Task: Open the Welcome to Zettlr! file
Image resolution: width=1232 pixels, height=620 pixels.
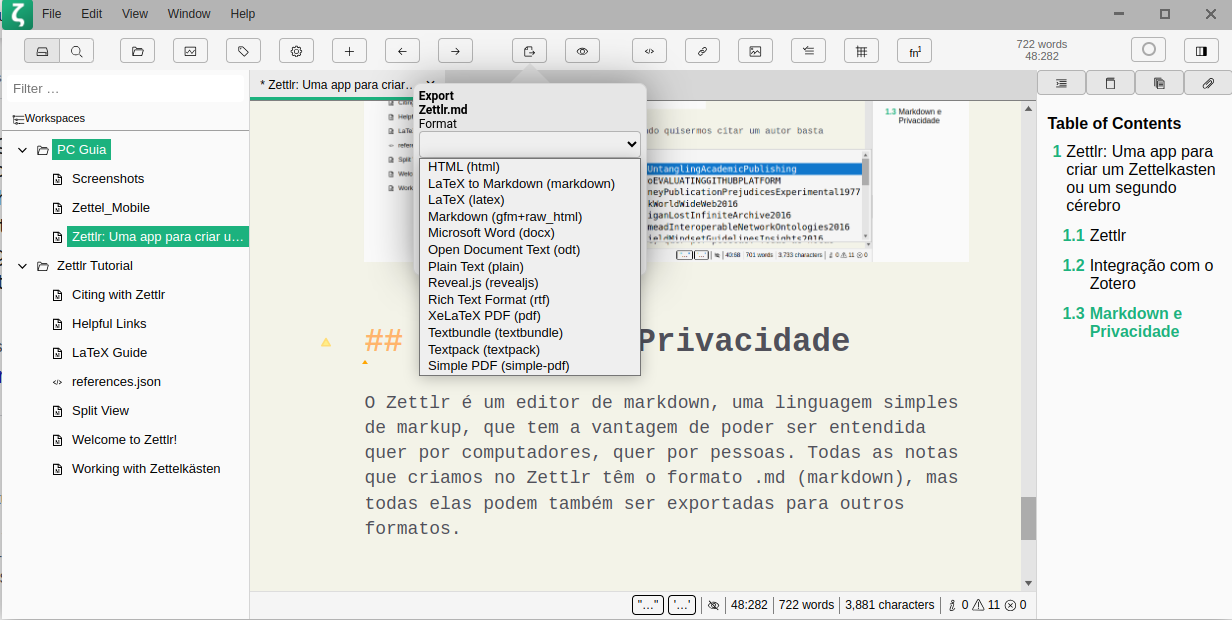Action: pyautogui.click(x=124, y=440)
